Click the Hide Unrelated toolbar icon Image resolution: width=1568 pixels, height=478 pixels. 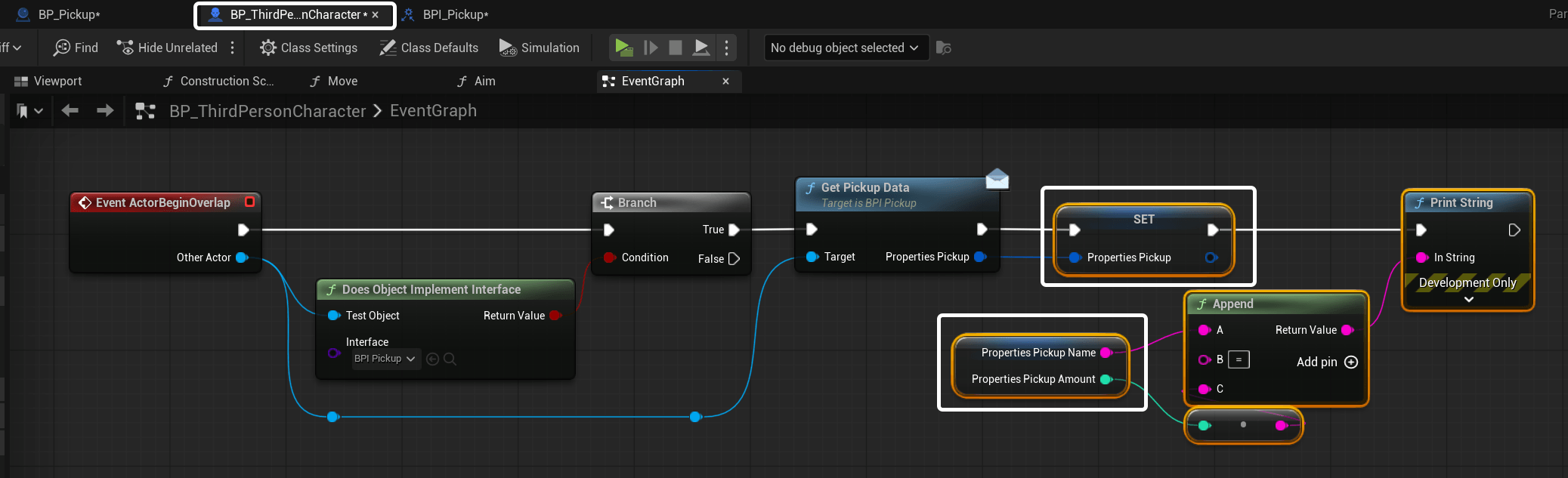point(125,48)
